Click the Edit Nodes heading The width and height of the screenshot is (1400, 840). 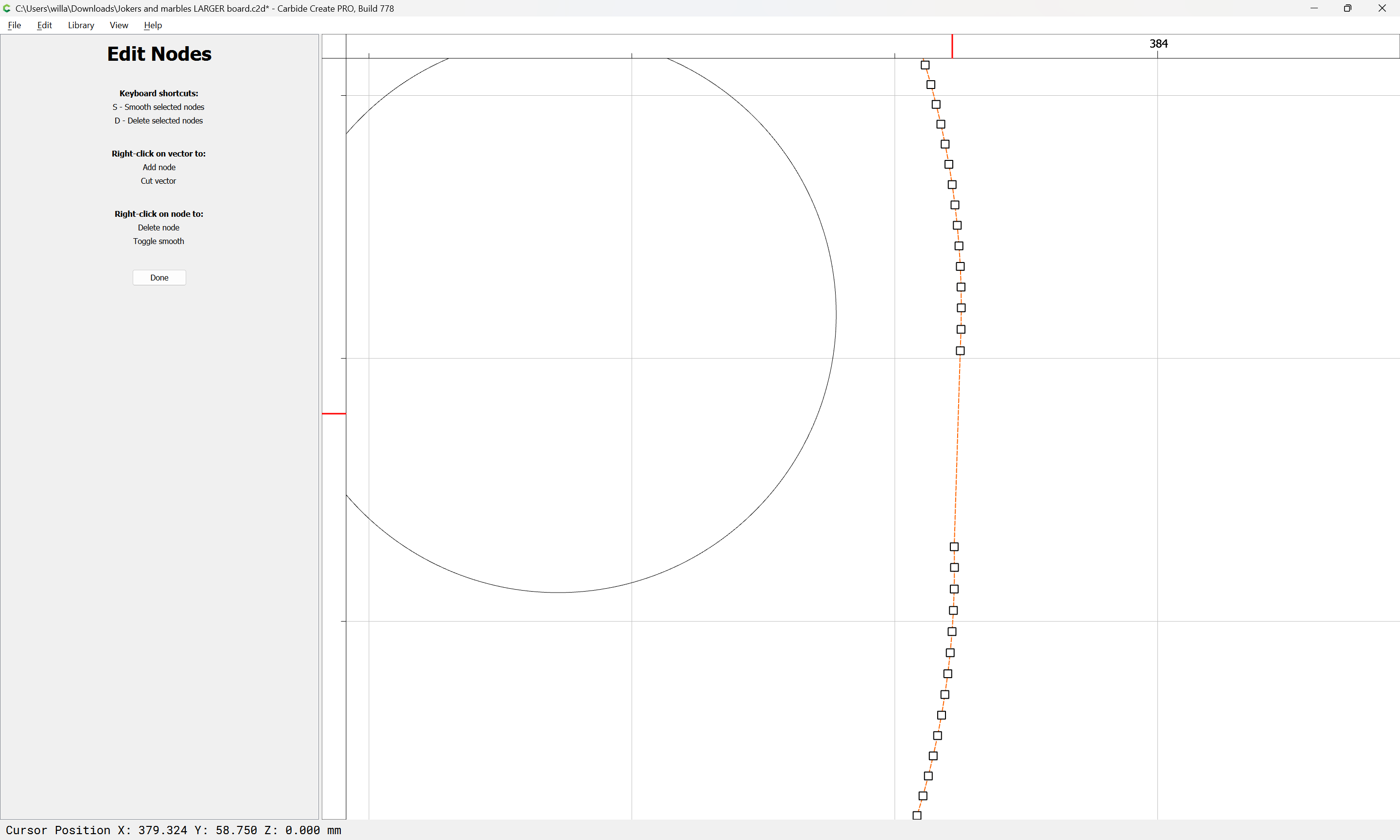point(159,54)
